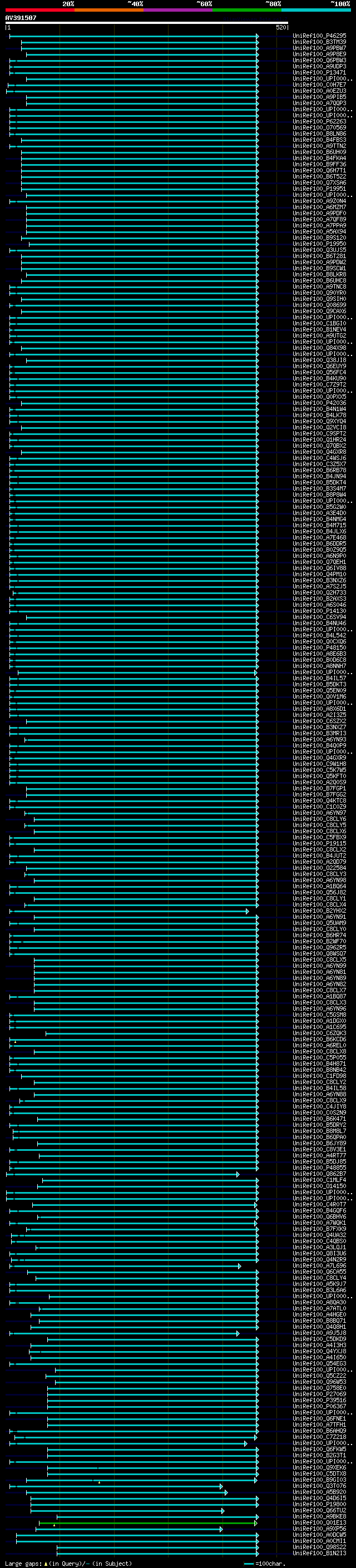Open hit UniRef100_B1N2I3
This screenshot has height=1568, width=356.
(319, 1553)
